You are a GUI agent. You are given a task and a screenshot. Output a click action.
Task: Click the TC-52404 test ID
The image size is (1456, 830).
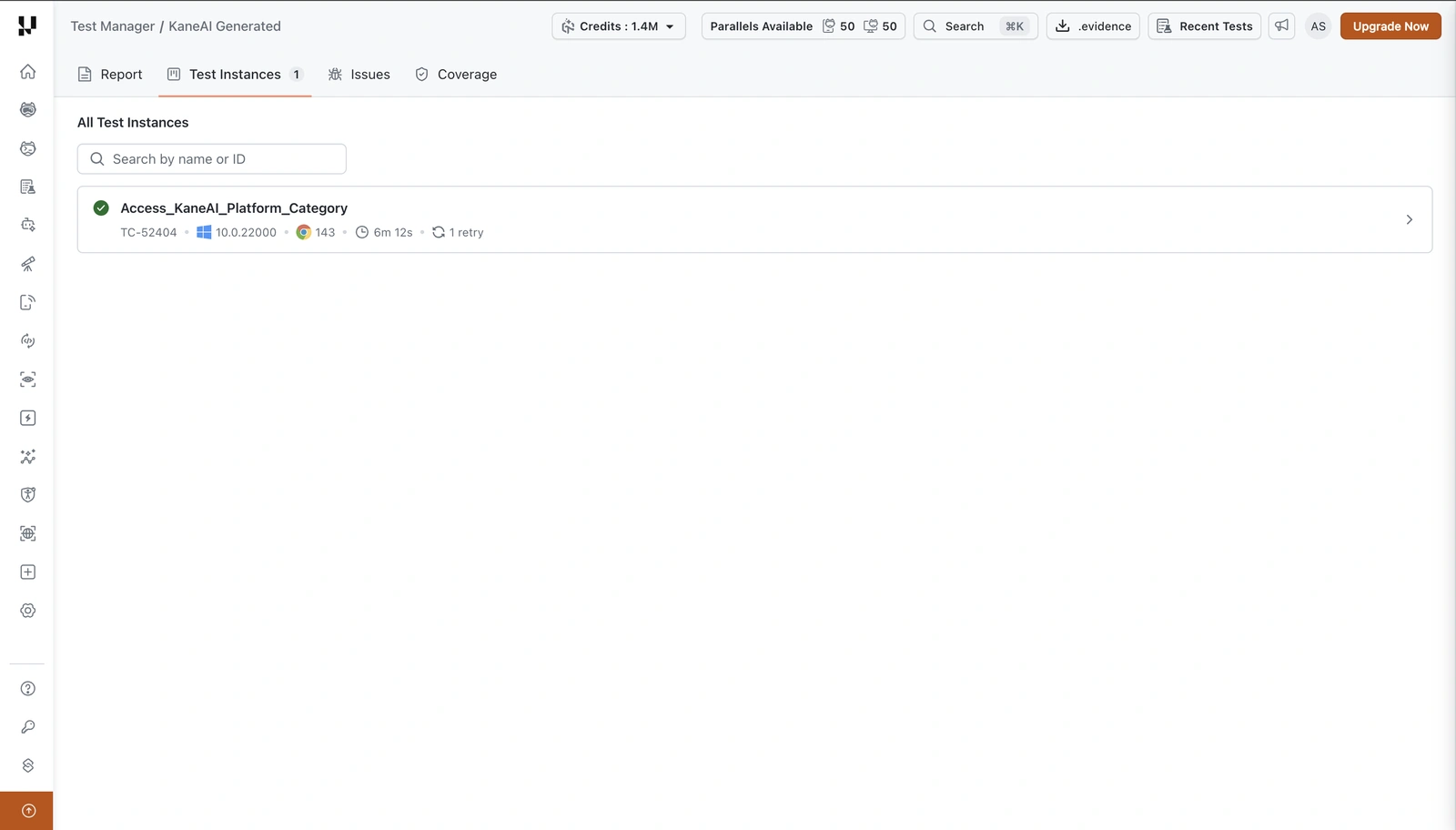pos(149,233)
